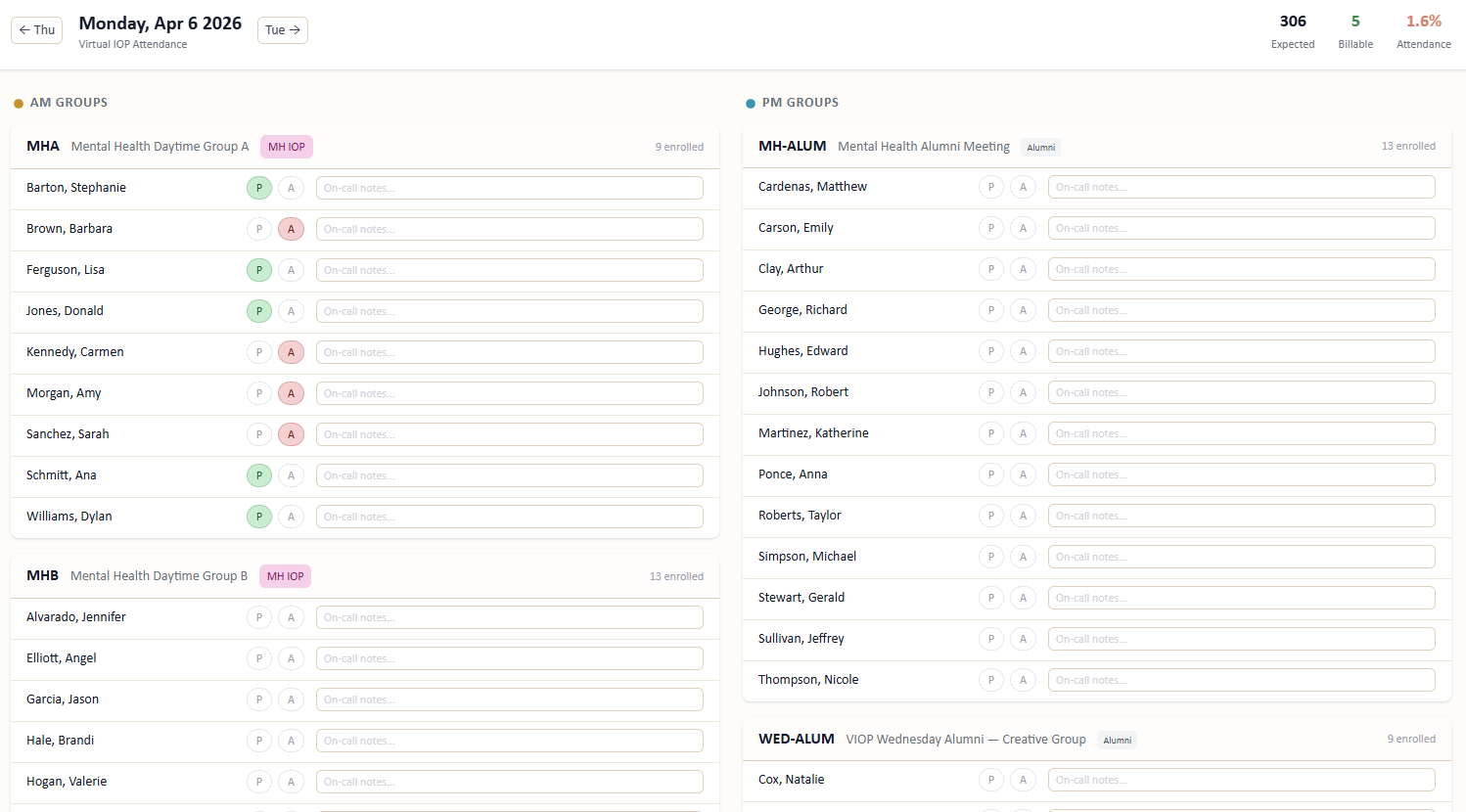
Task: Toggle off the present mark for Donald Jones
Action: click(x=258, y=310)
